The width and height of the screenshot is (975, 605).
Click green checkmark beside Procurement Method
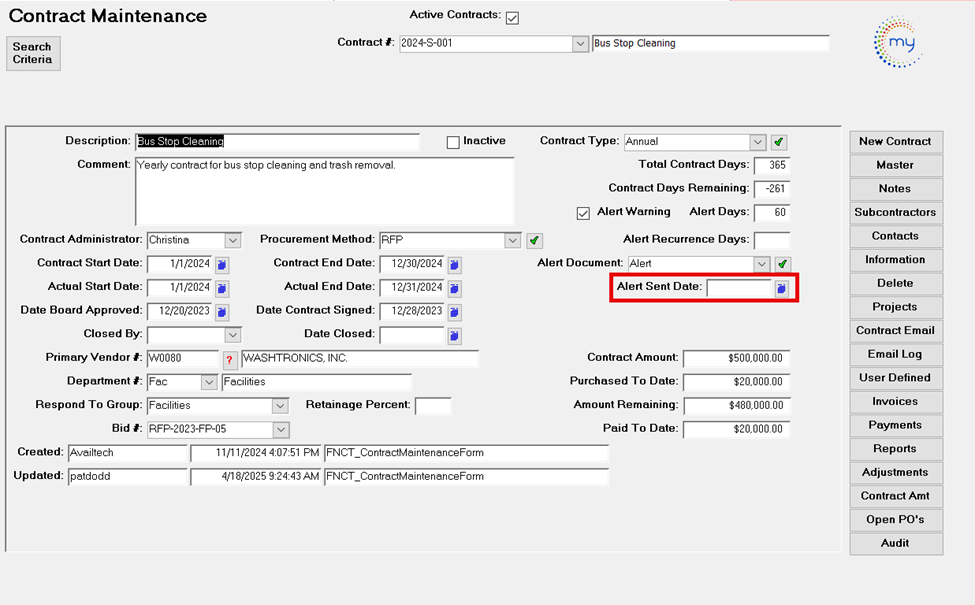pos(535,240)
